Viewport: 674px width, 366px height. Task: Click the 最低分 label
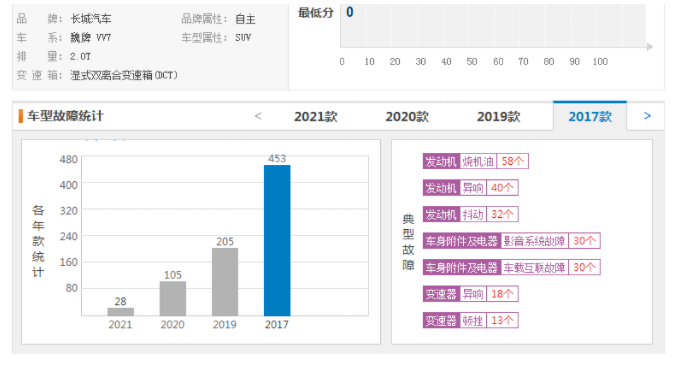(316, 13)
